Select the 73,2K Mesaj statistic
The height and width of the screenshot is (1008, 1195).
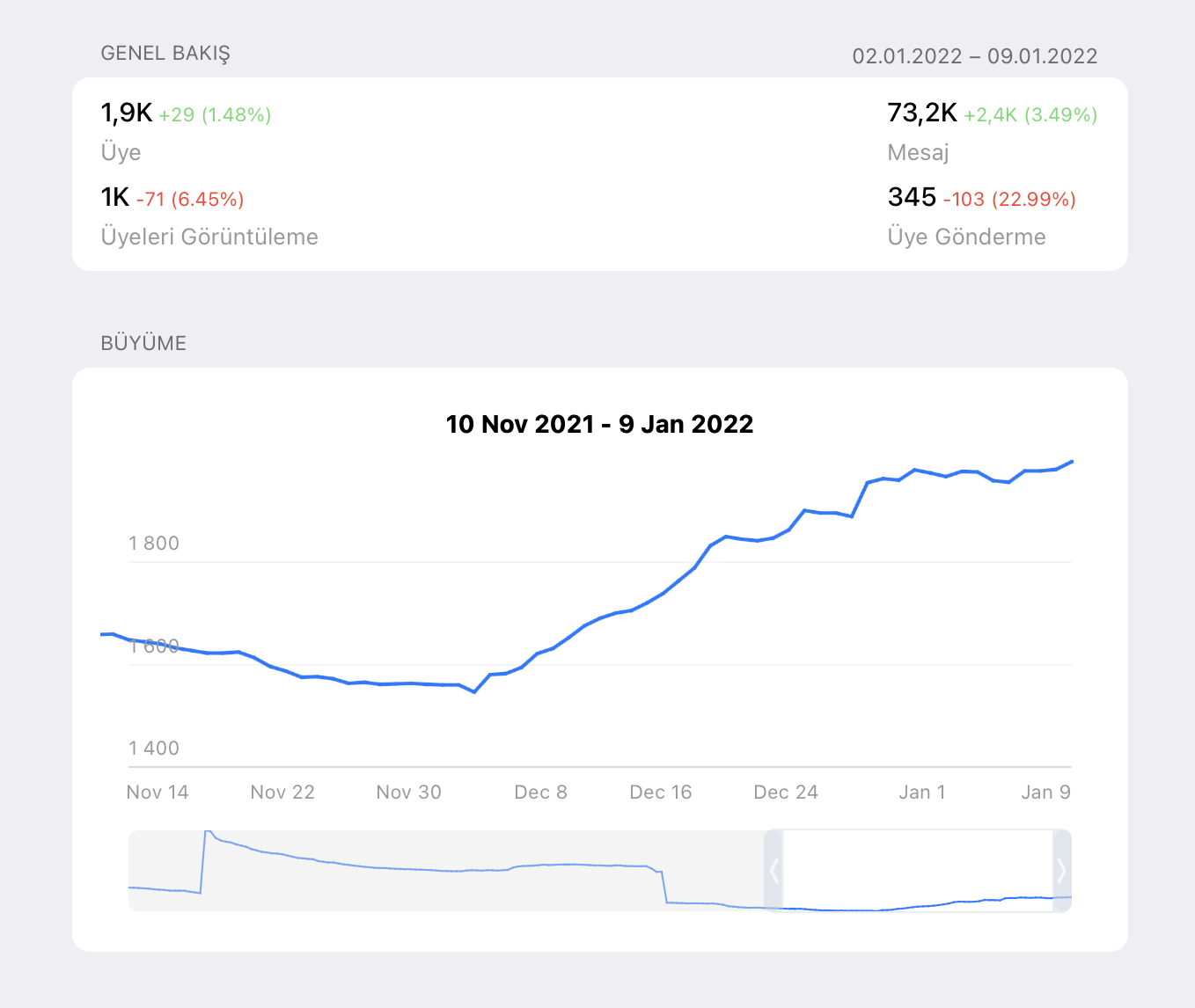tap(992, 132)
